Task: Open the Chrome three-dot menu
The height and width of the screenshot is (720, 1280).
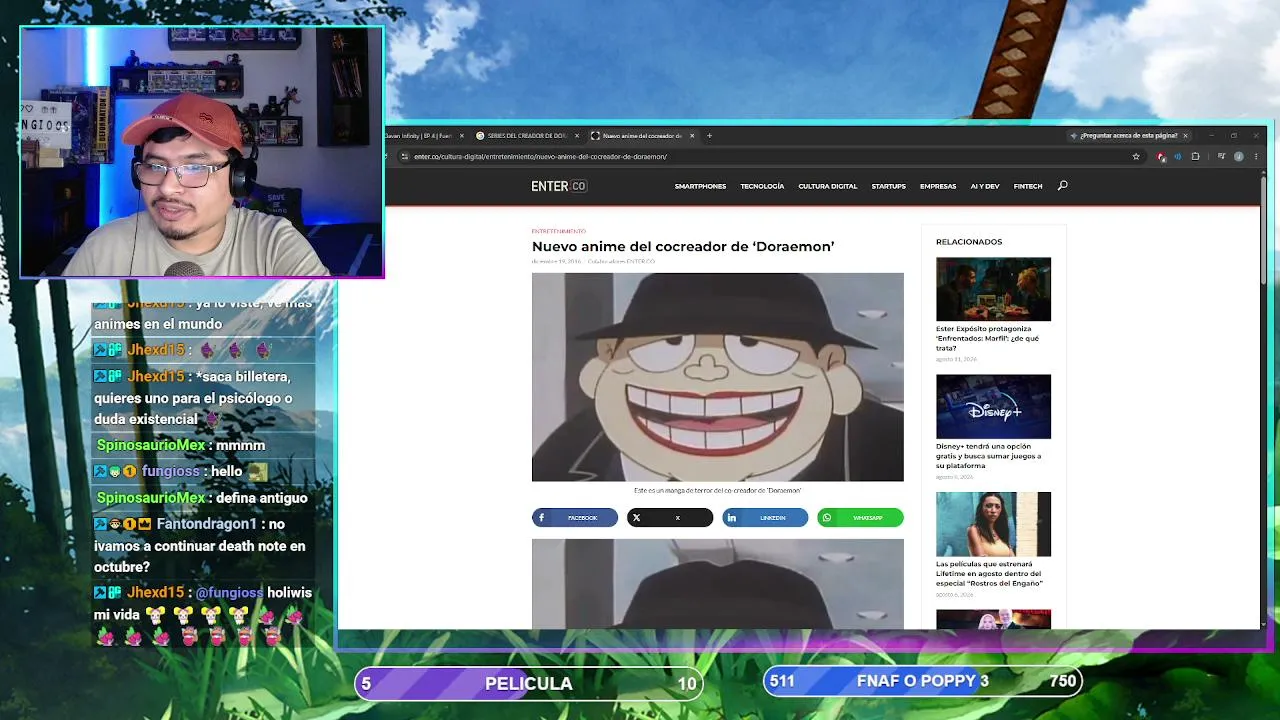Action: coord(1256,156)
